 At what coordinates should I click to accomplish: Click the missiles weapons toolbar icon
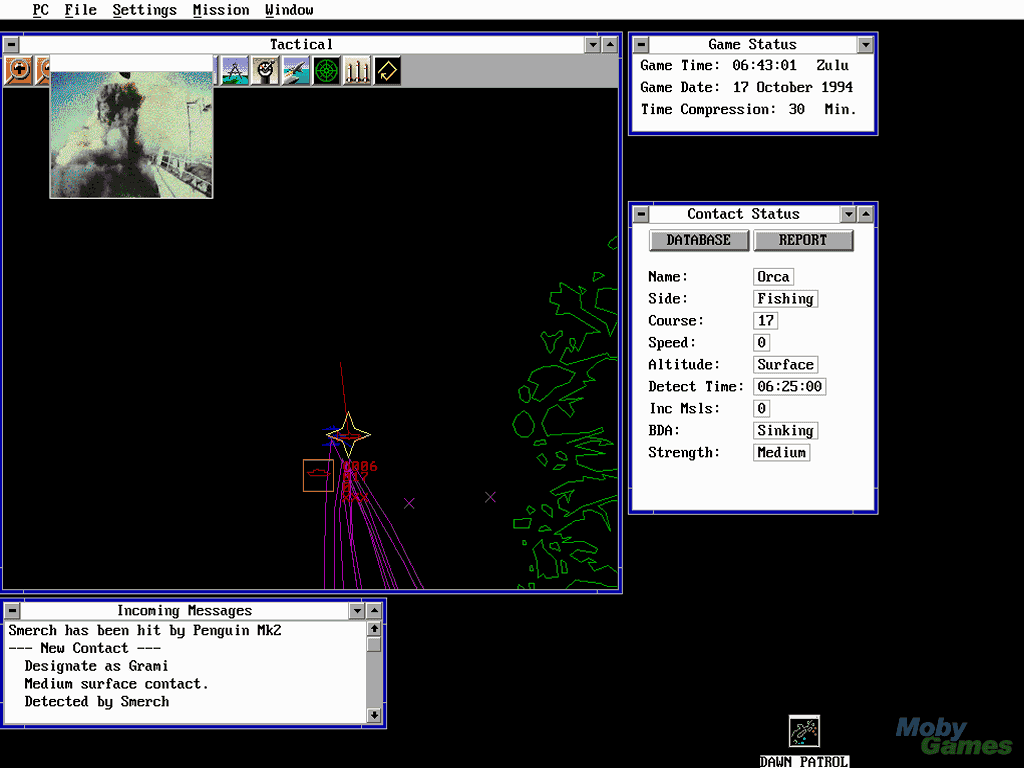coord(357,71)
